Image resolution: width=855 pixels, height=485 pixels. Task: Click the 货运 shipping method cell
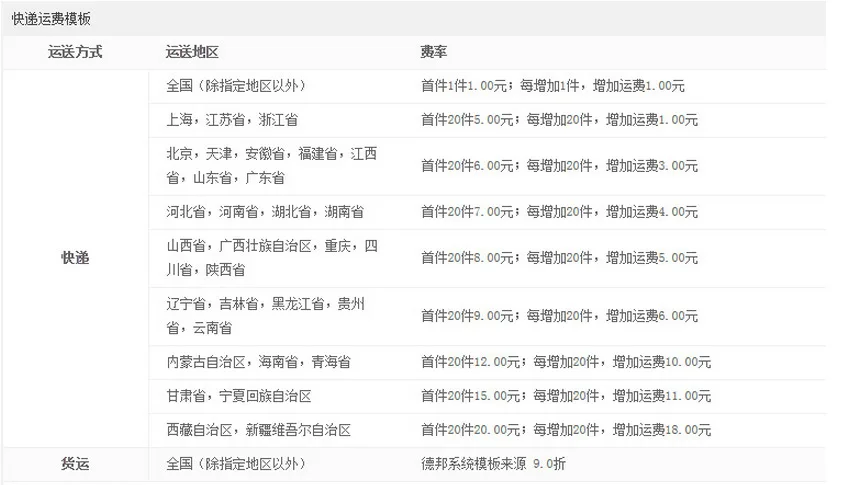(75, 464)
